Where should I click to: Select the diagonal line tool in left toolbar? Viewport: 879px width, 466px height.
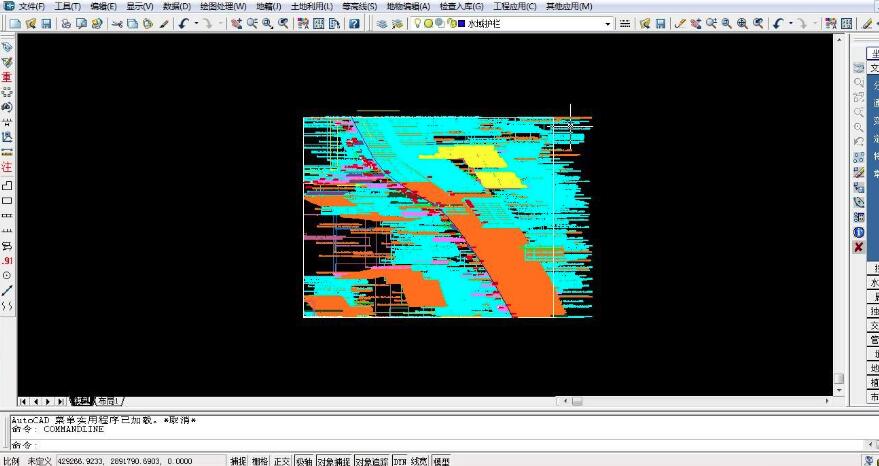7,290
